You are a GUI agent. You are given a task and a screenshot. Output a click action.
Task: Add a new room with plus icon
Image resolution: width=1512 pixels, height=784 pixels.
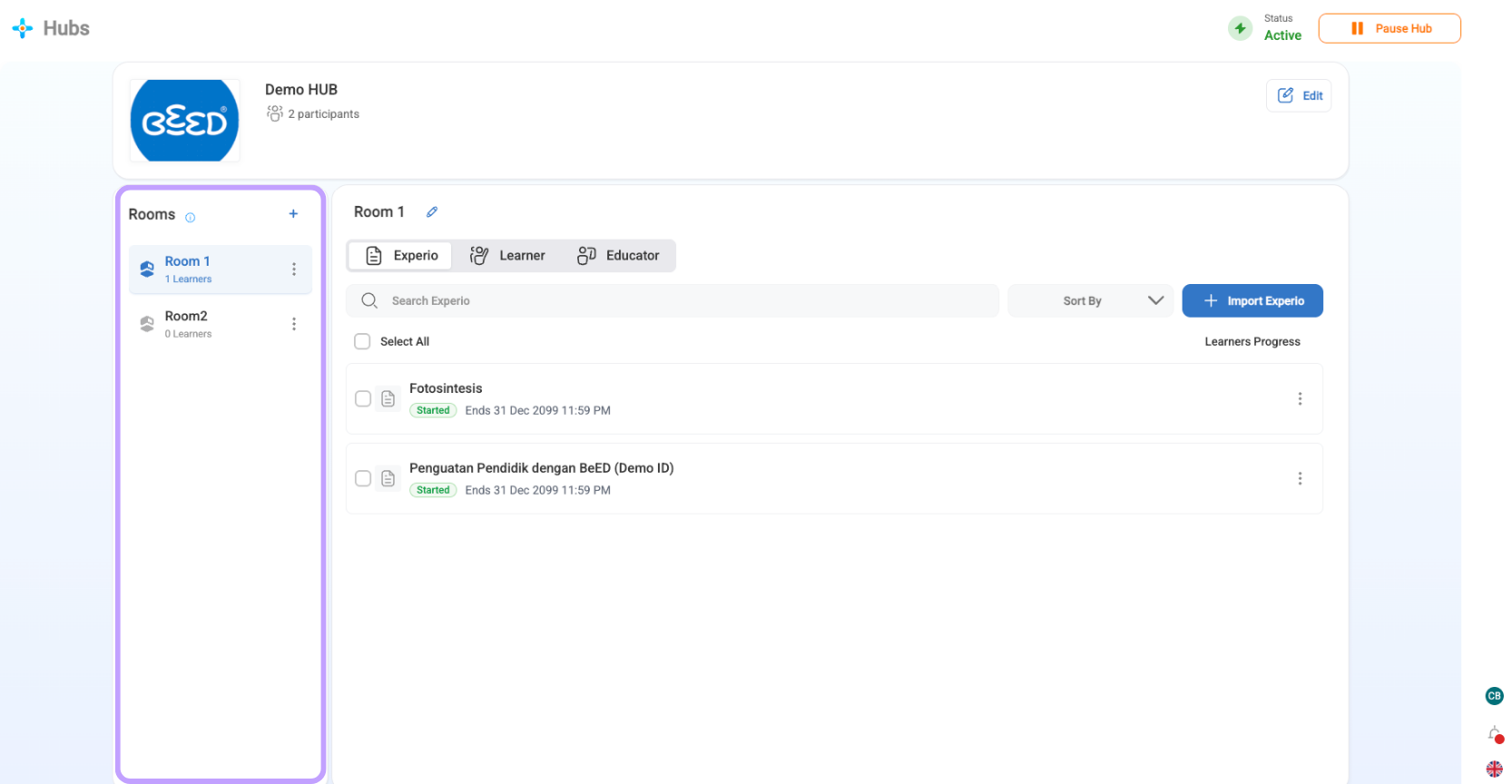pos(293,214)
